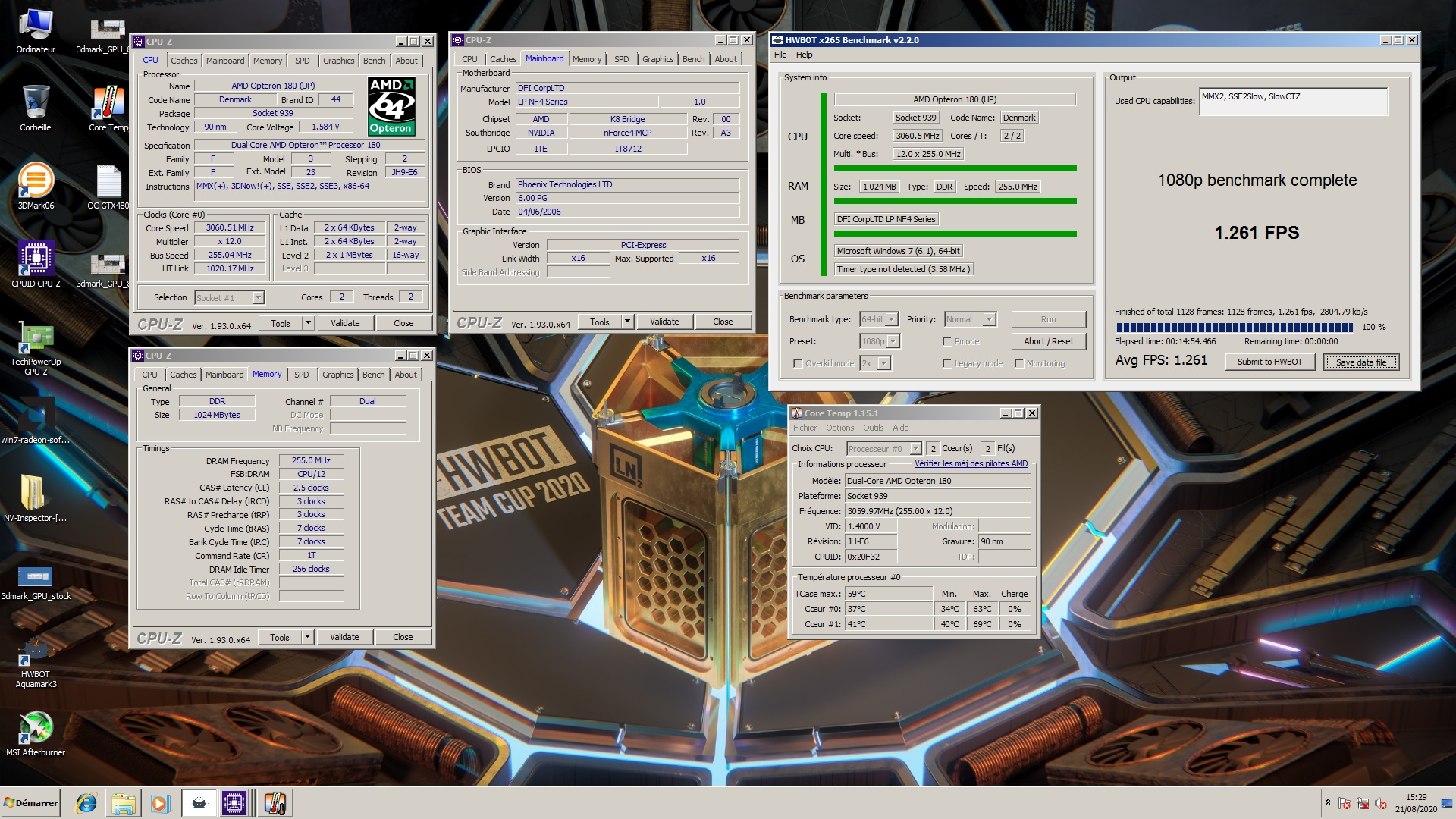Open the Overkill mode 2x dropdown
This screenshot has width=1456, height=819.
click(x=883, y=363)
